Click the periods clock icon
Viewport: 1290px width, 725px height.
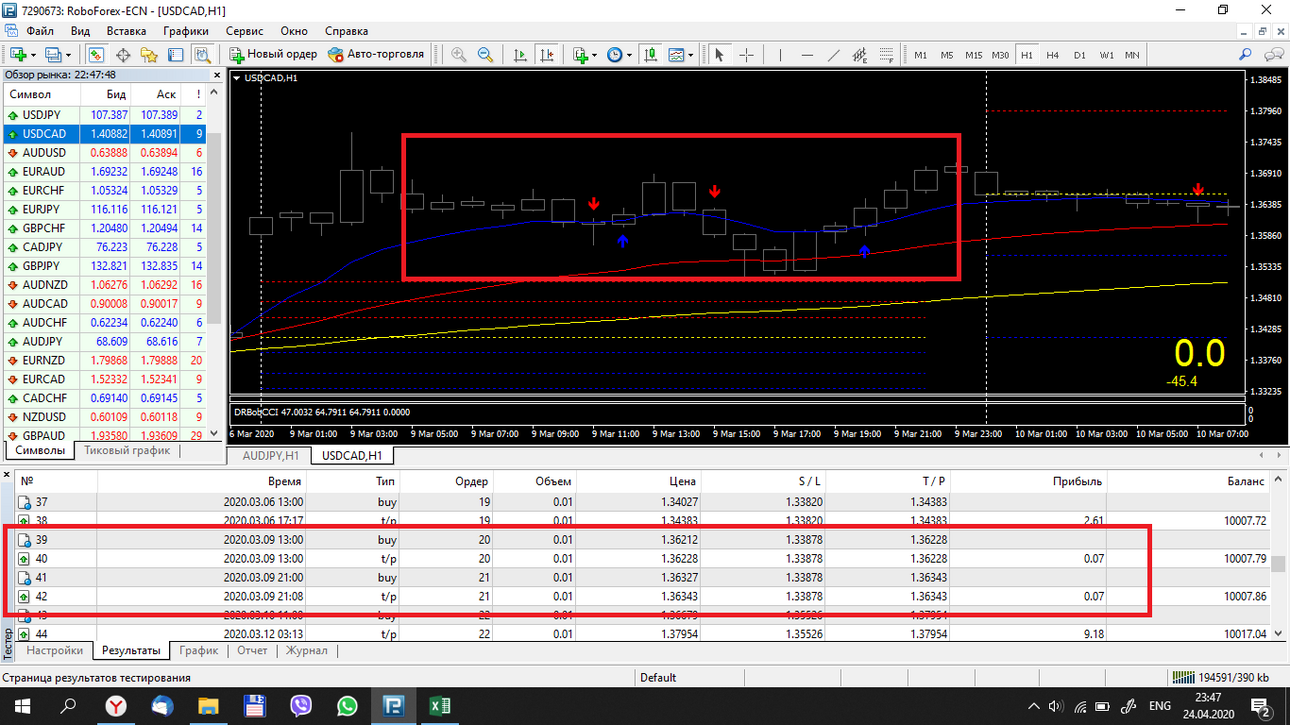tap(615, 54)
